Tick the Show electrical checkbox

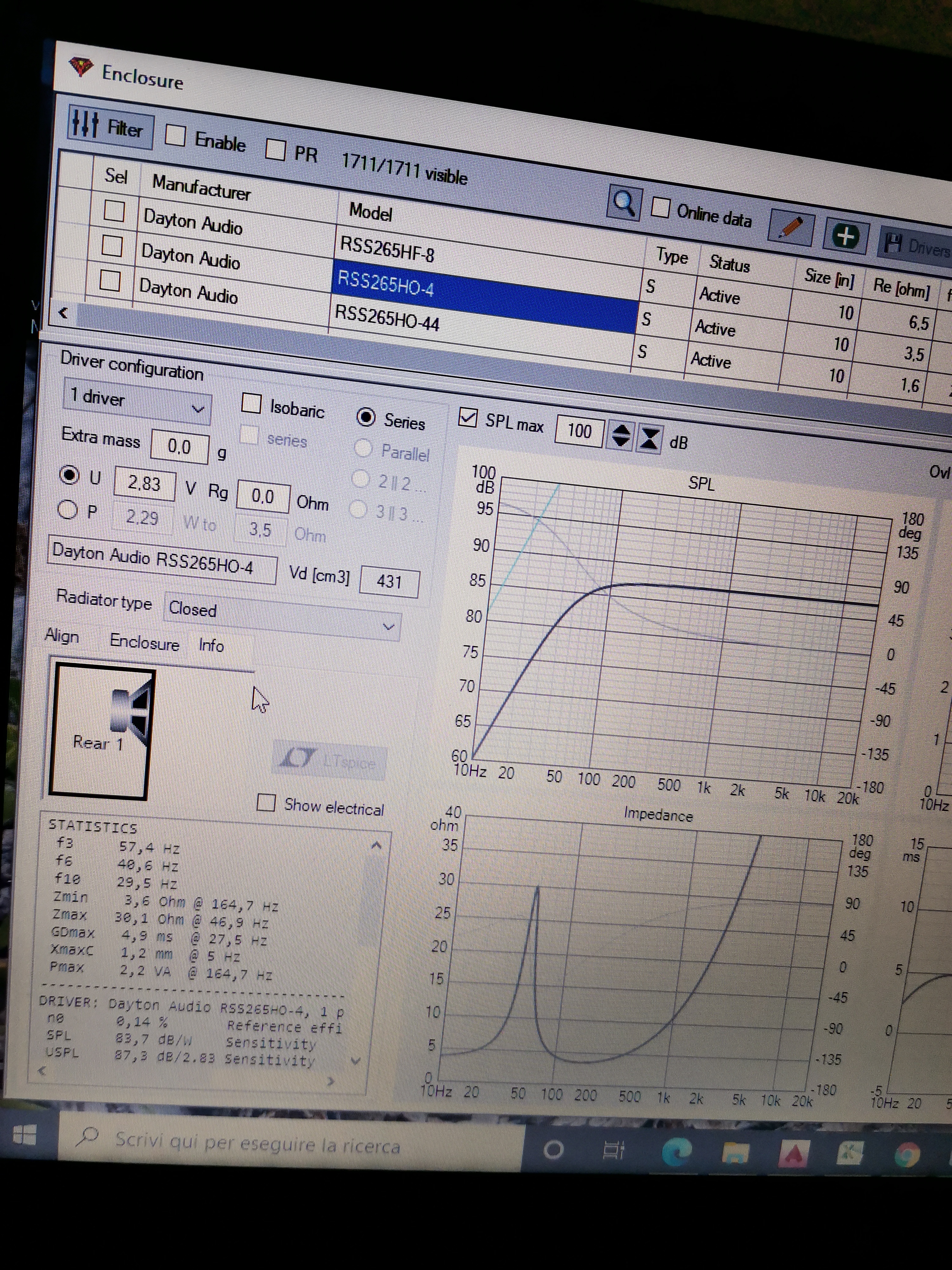pos(266,802)
